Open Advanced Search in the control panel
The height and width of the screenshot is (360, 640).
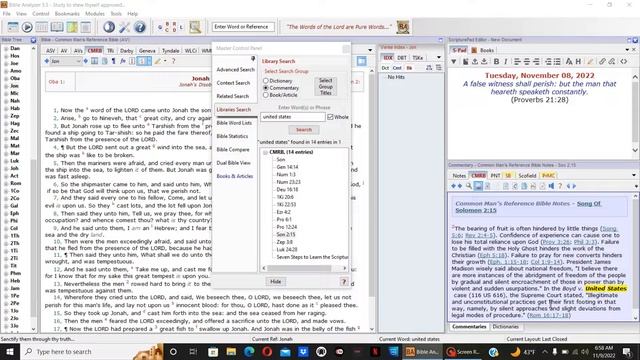(x=236, y=70)
